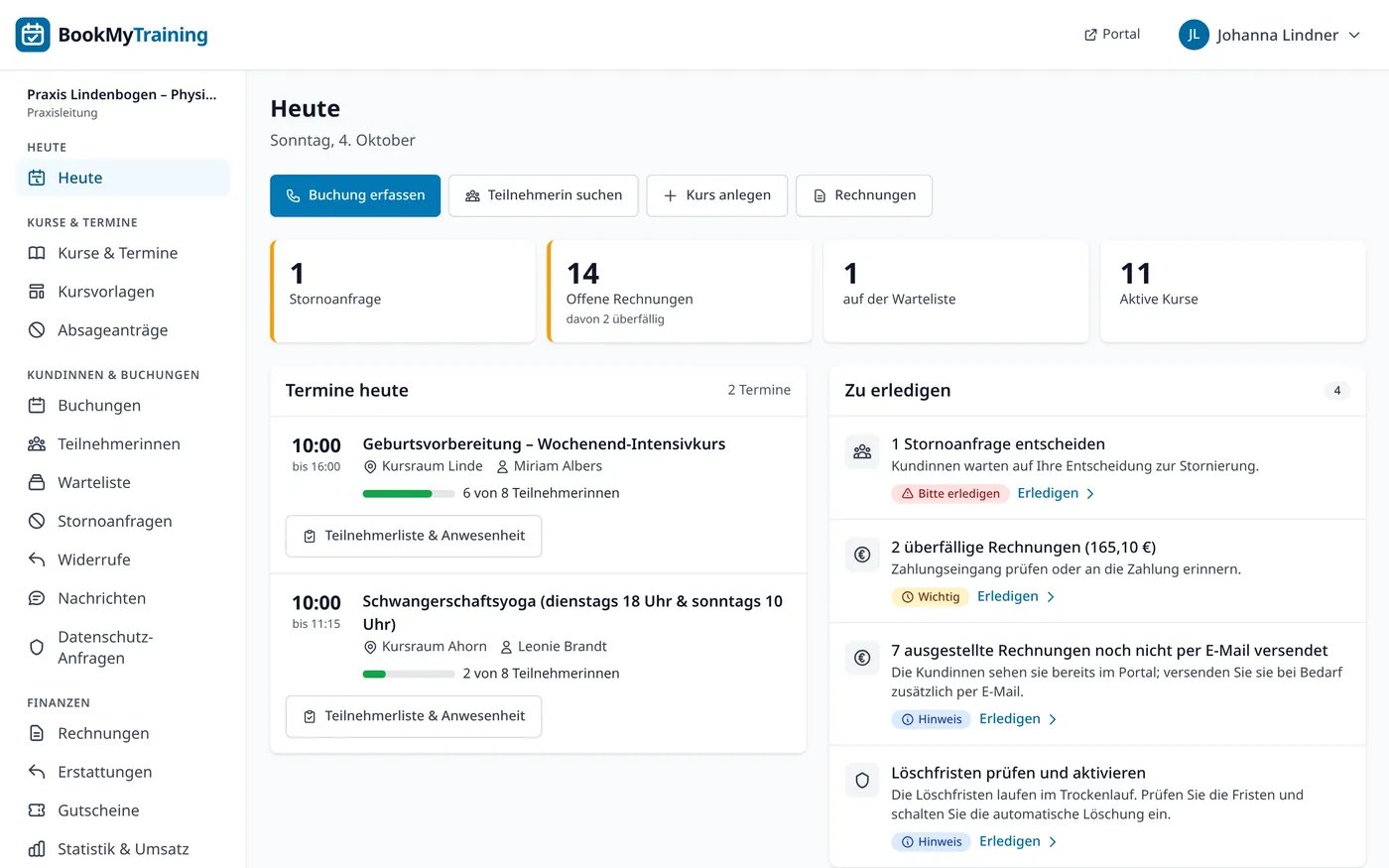Open the Portal link in header

pyautogui.click(x=1111, y=35)
